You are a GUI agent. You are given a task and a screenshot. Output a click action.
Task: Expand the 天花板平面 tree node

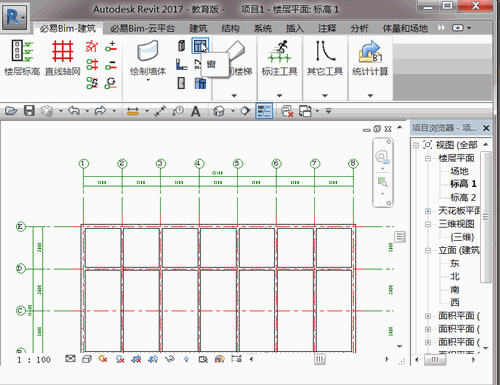[428, 211]
